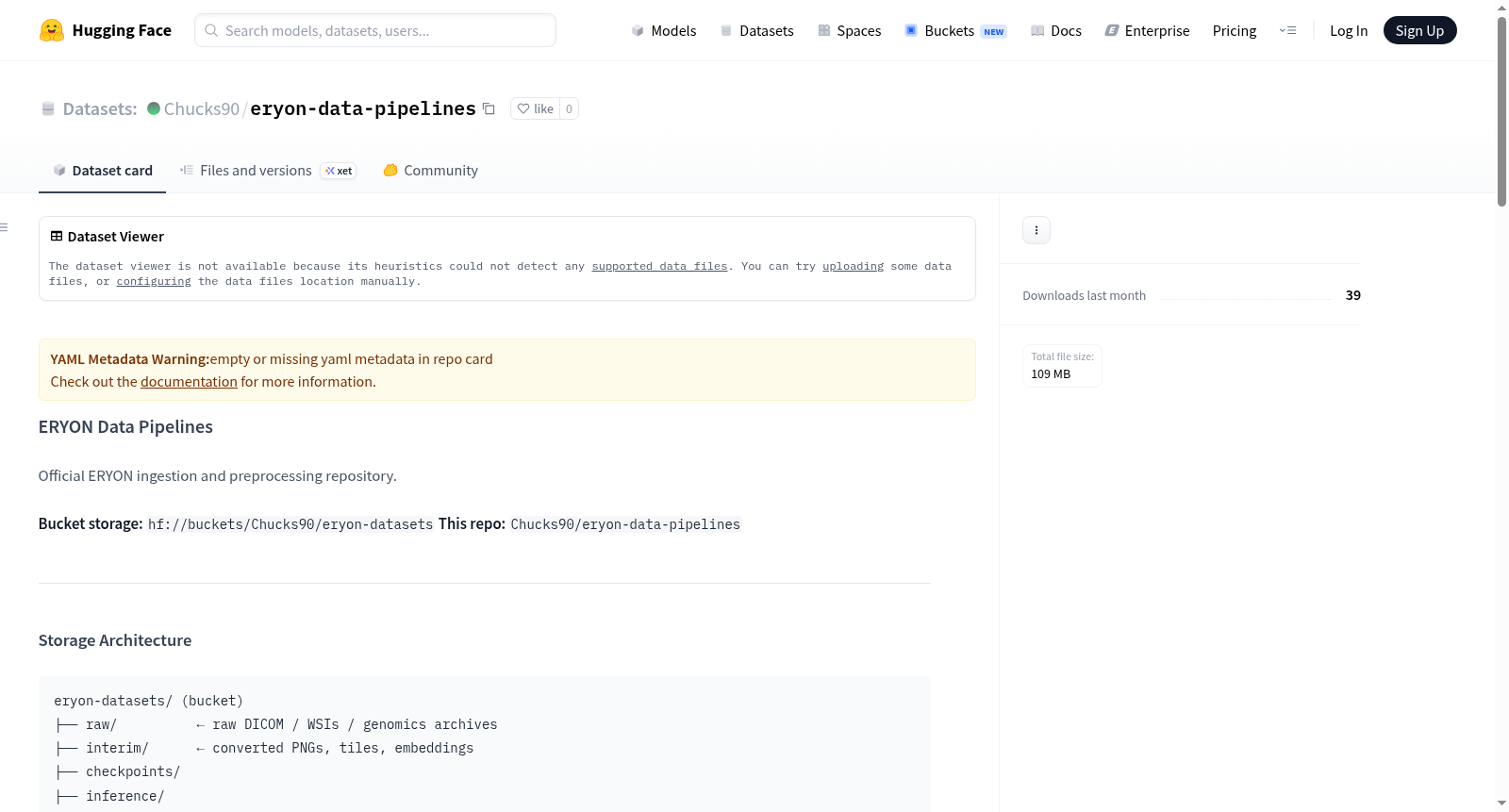Click the scrollbar up arrow

point(1501,8)
